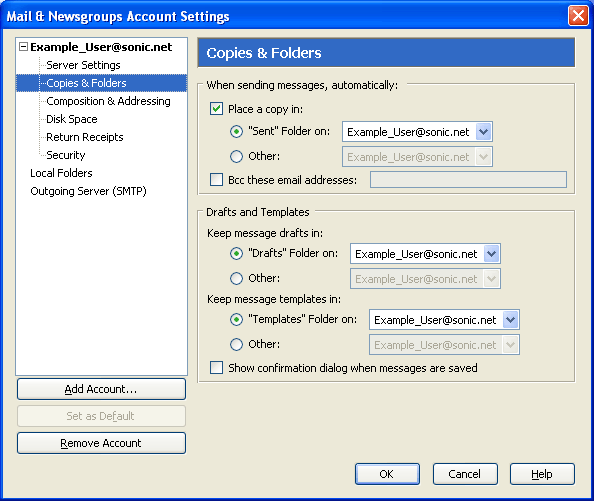Select Outgoing Server (SMTP)
The width and height of the screenshot is (594, 501).
88,191
